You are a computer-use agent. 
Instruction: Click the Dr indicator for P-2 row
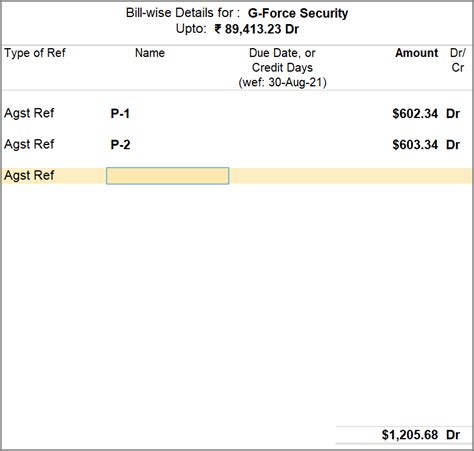pos(453,145)
